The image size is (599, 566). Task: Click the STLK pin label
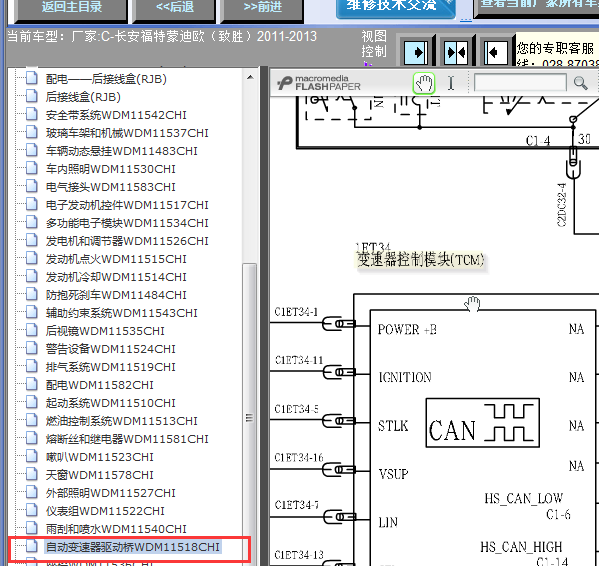(x=393, y=425)
